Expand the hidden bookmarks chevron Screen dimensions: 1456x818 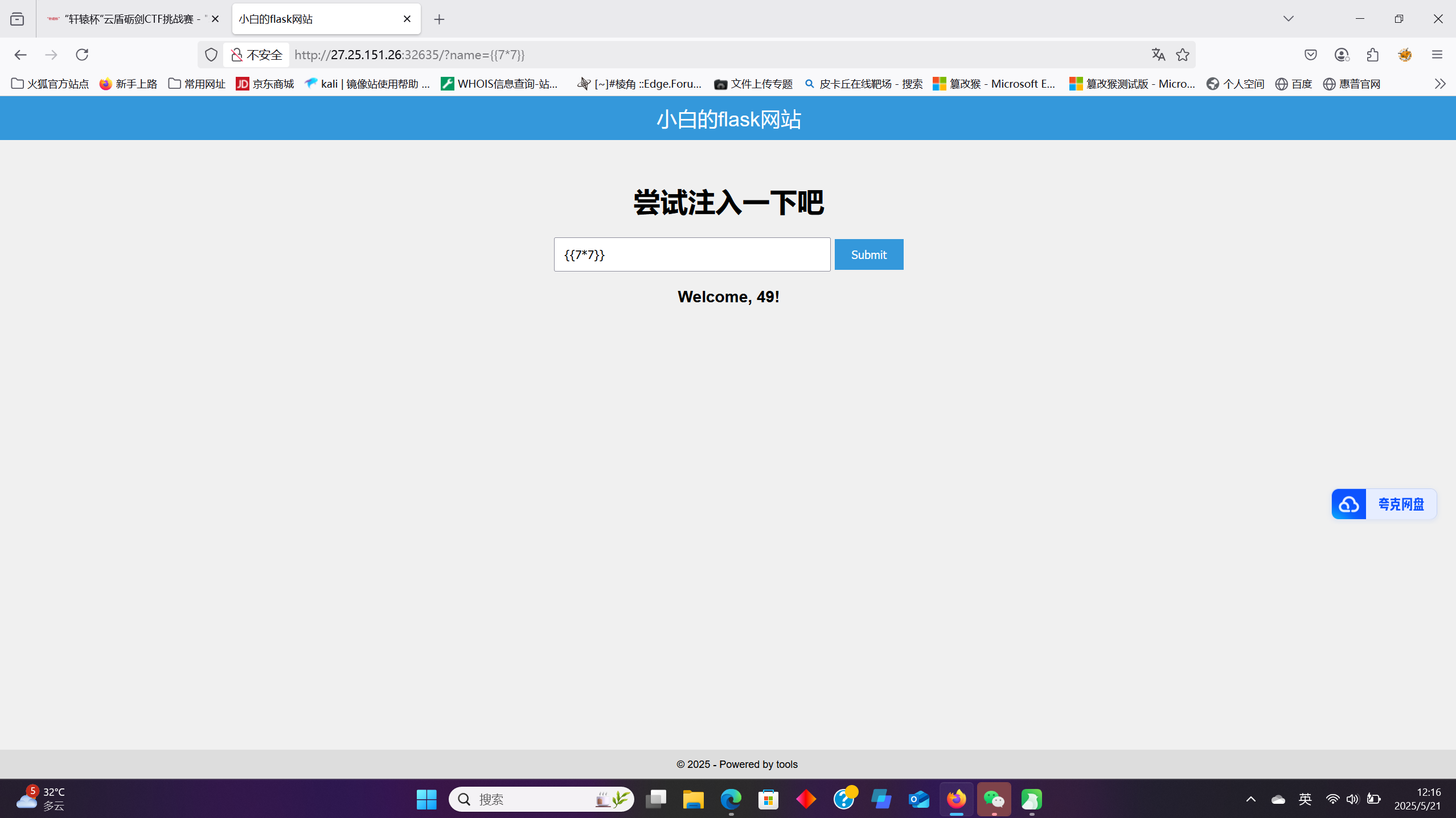click(1440, 84)
